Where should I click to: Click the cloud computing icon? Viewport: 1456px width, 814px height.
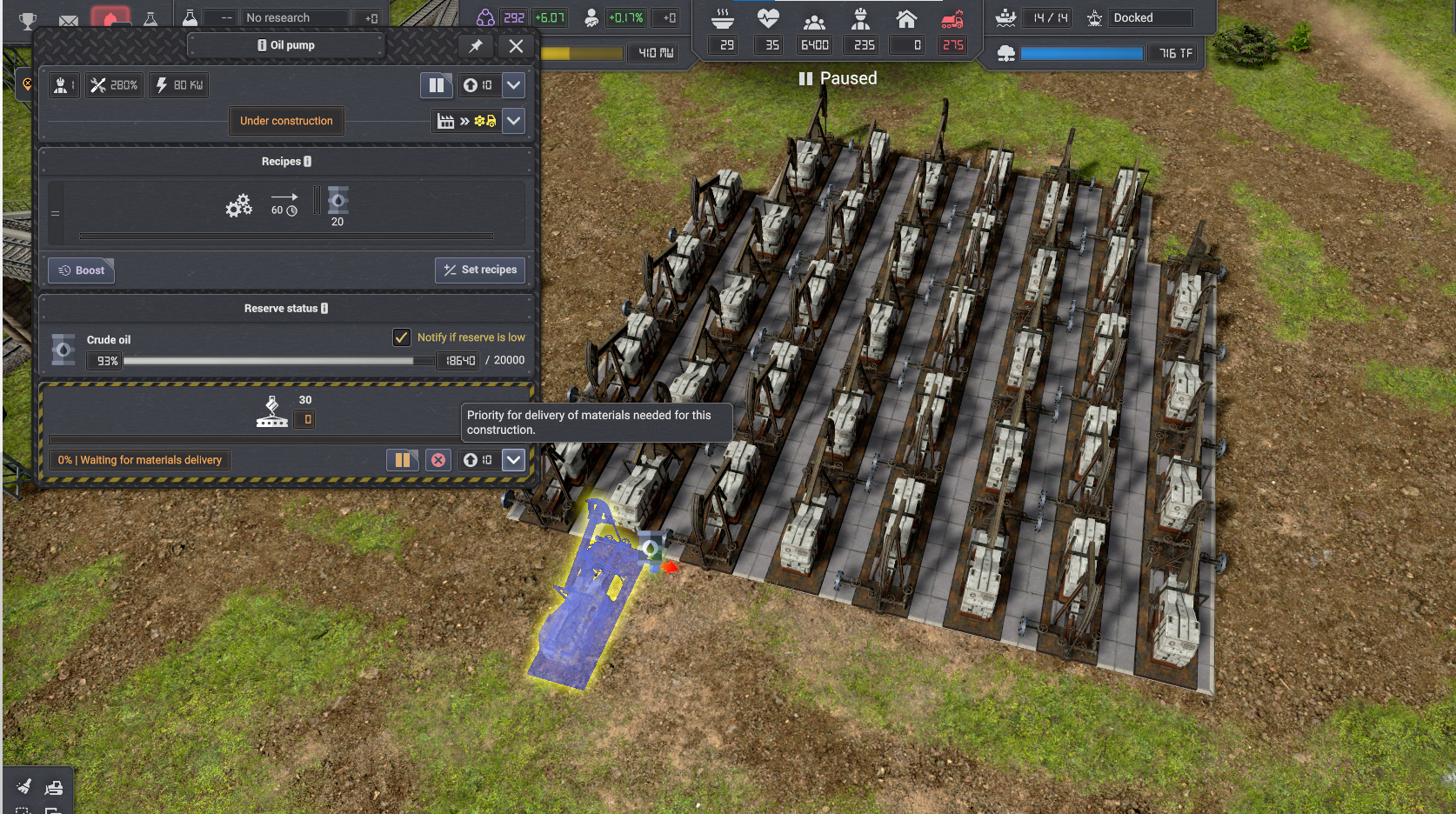click(1006, 53)
